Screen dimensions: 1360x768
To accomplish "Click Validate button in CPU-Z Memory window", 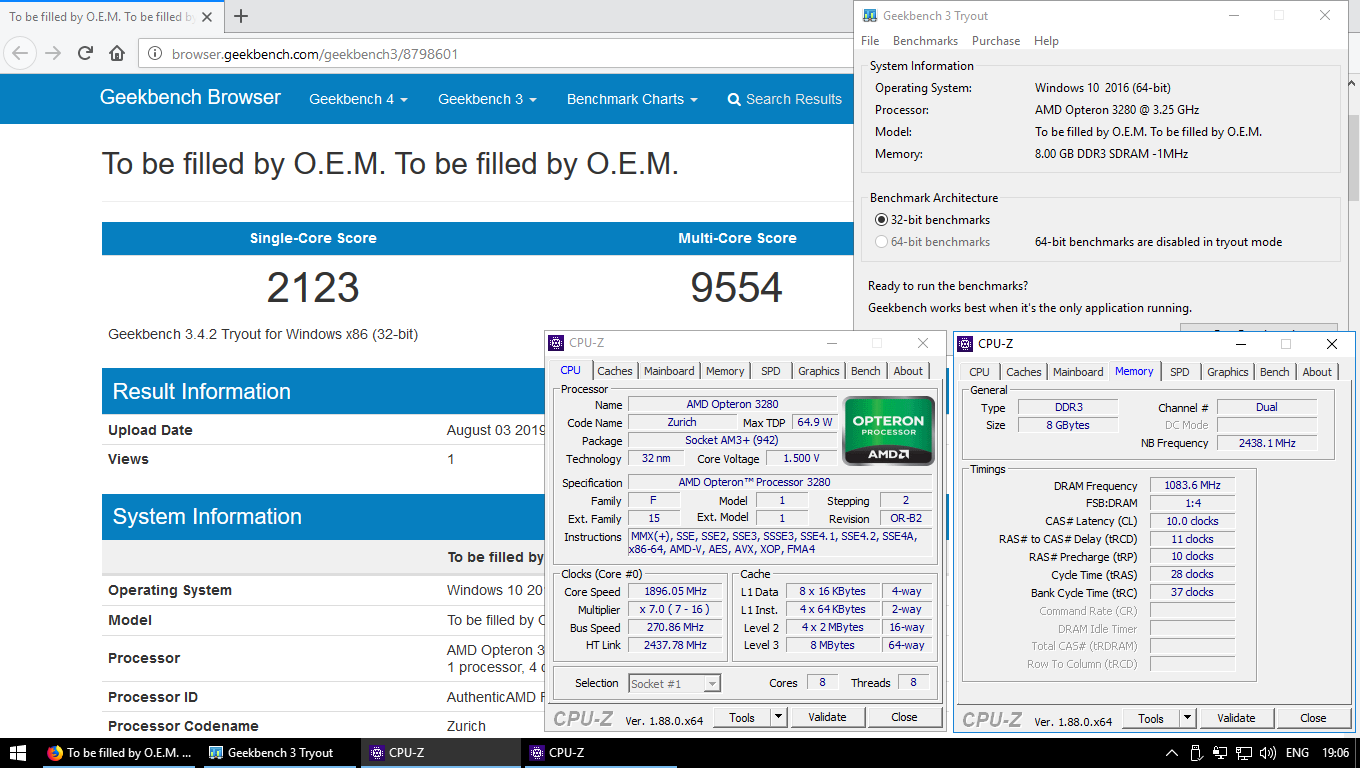I will tap(1236, 718).
